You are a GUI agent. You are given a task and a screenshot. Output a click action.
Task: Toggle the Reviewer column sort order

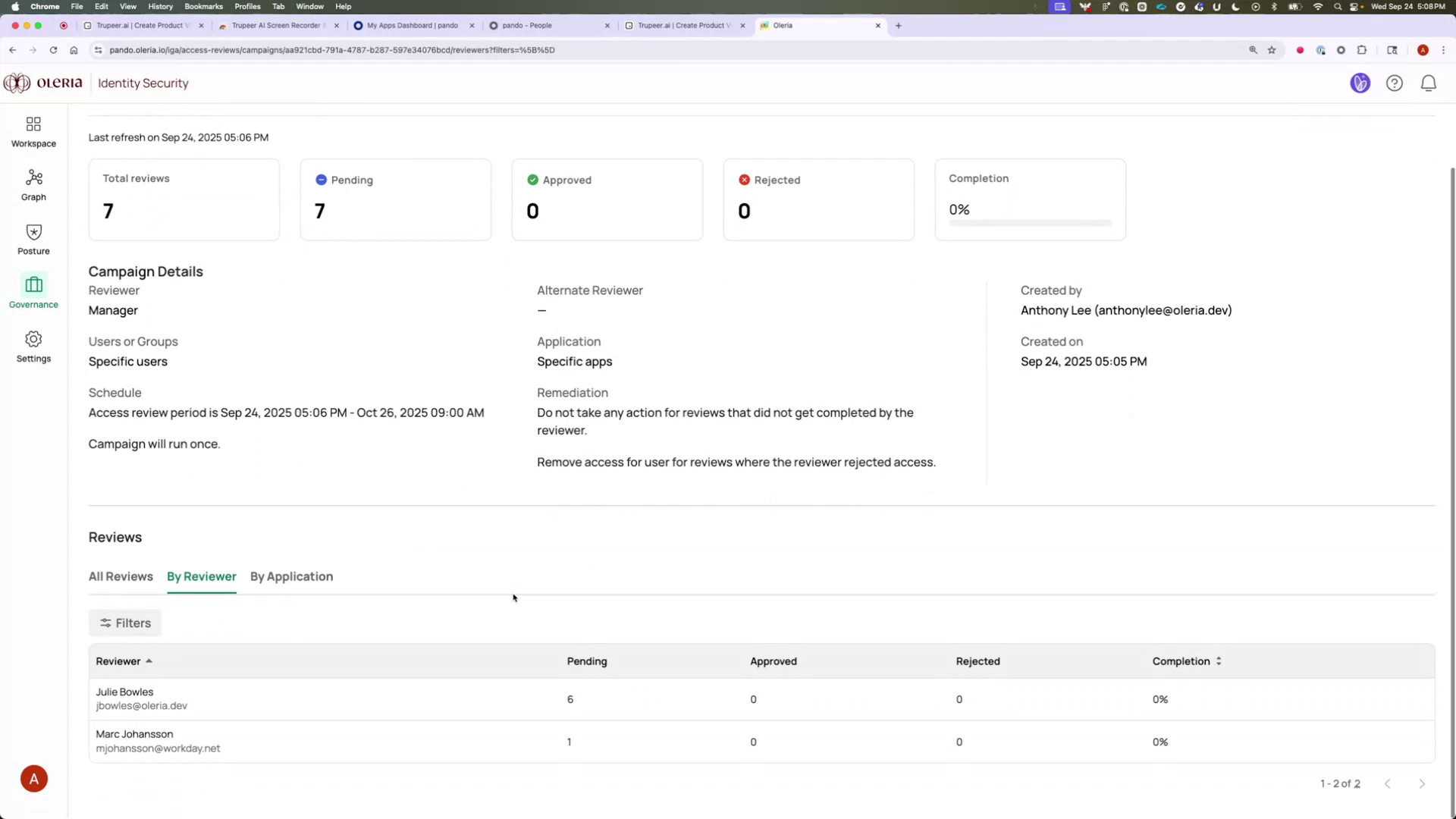tap(124, 661)
